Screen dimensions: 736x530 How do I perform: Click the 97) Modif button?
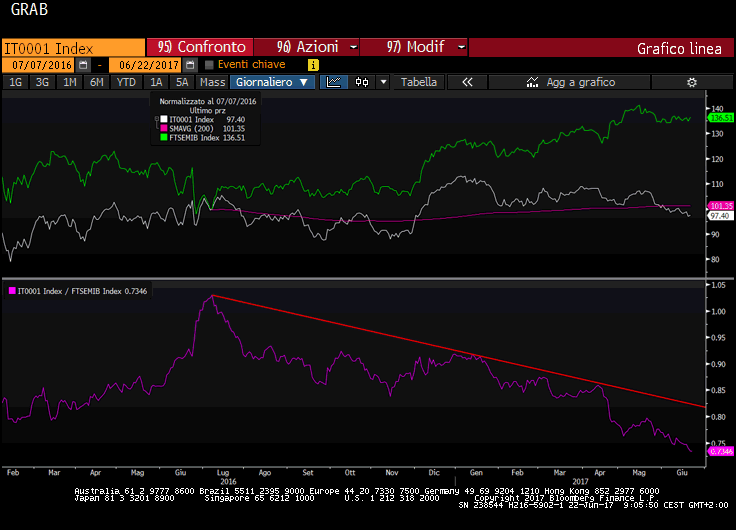414,47
